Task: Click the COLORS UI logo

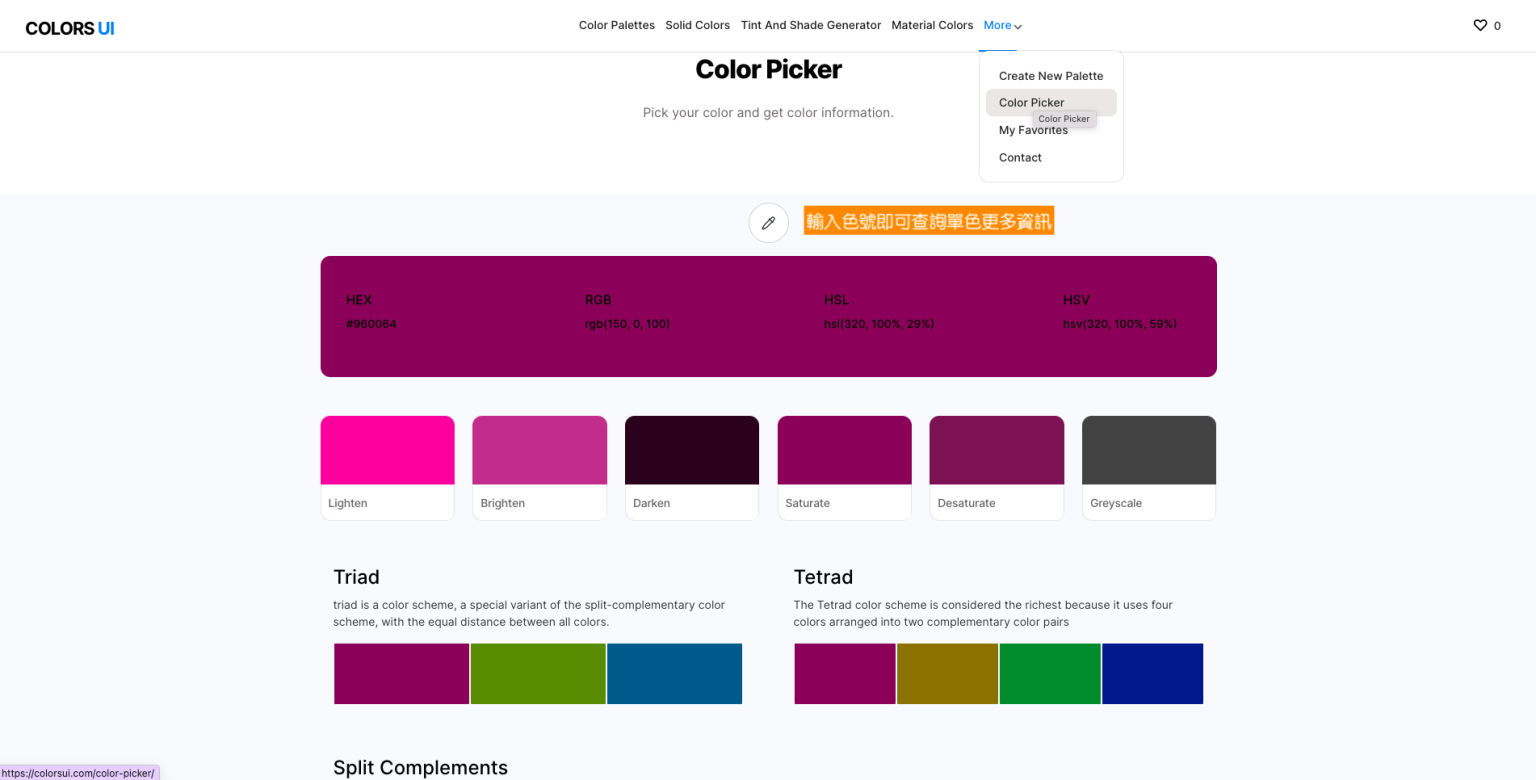Action: (x=69, y=27)
